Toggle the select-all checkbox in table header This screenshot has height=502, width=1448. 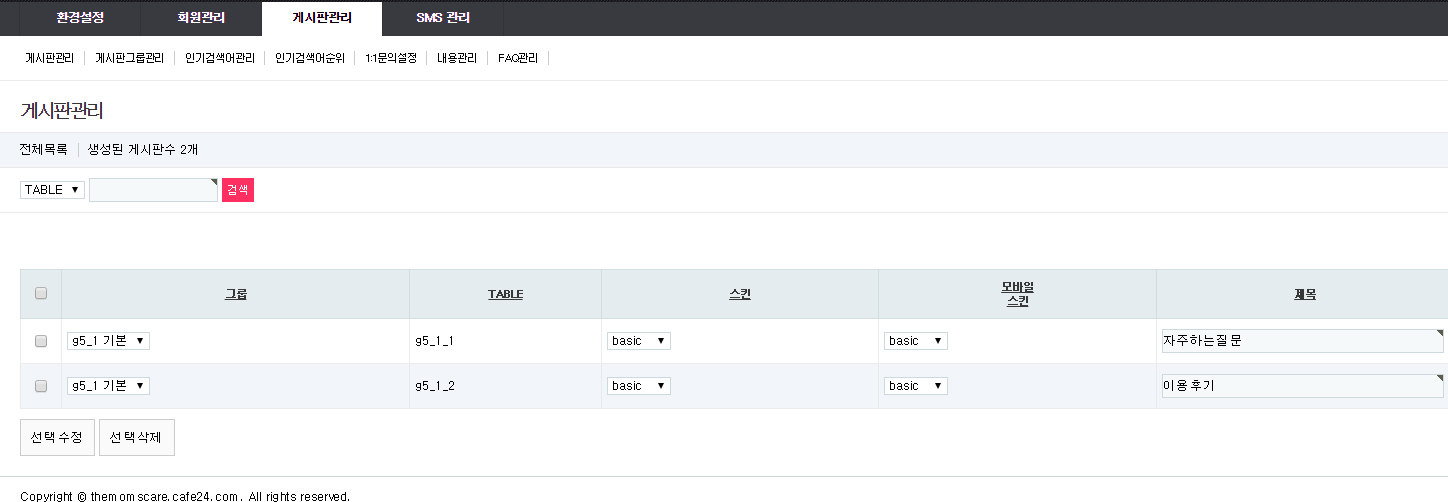tap(41, 293)
